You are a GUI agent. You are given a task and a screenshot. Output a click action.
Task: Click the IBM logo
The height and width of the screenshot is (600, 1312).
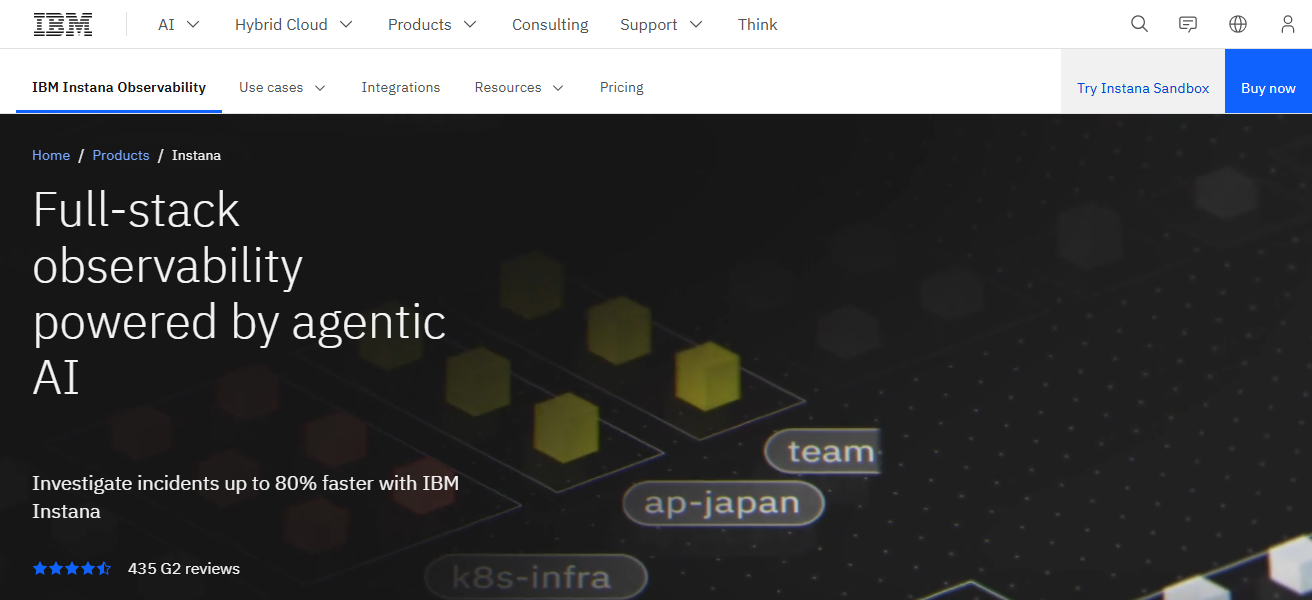pos(63,24)
